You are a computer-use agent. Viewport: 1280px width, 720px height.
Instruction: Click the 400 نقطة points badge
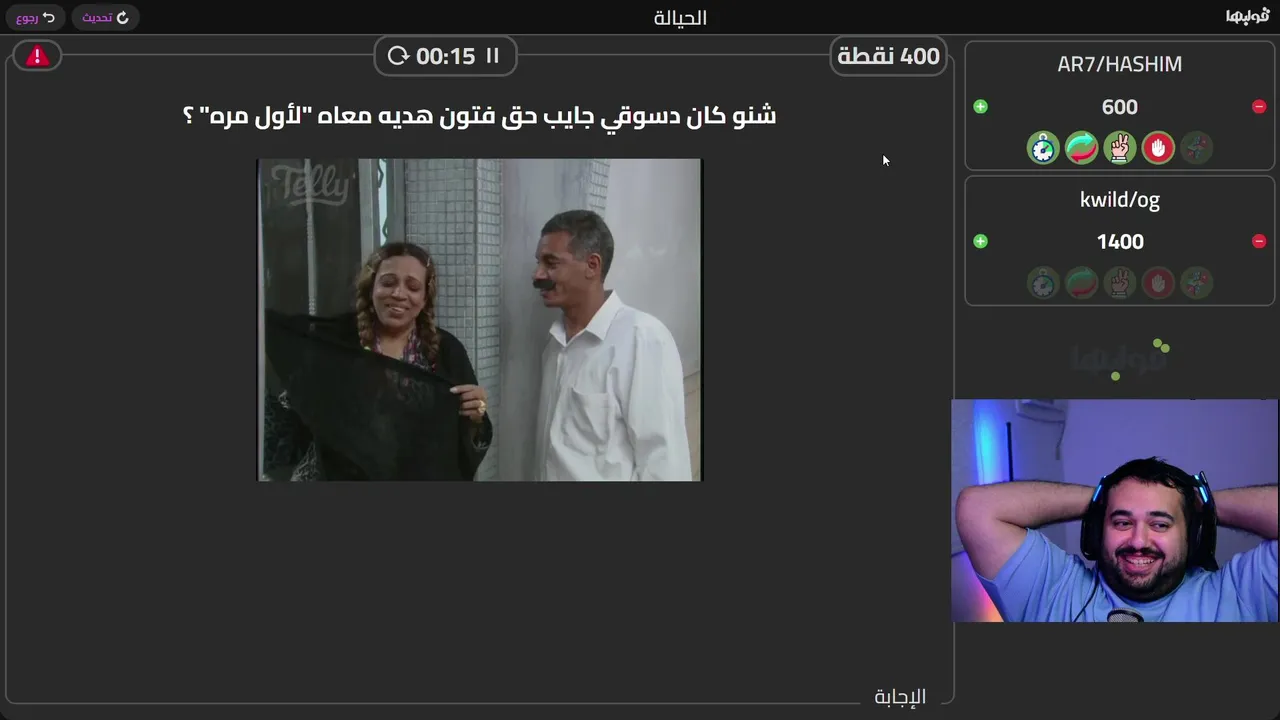(x=888, y=56)
